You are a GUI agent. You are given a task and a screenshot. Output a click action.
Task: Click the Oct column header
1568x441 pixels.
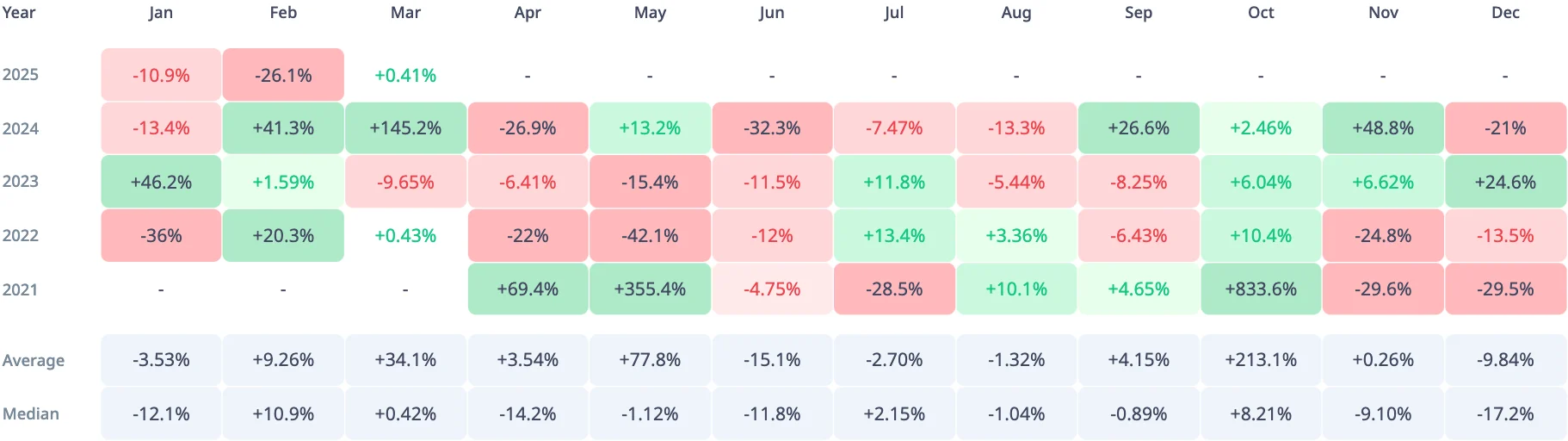click(1261, 13)
